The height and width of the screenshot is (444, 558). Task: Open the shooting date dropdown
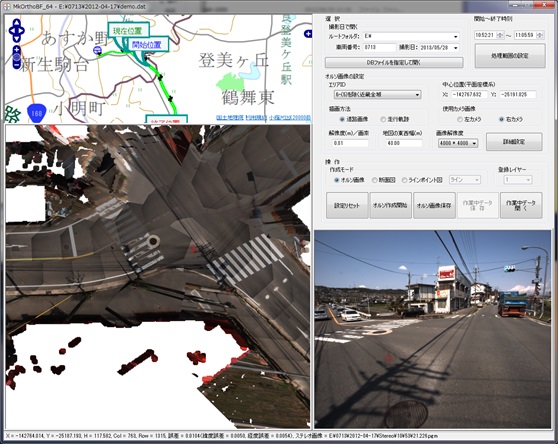[455, 47]
